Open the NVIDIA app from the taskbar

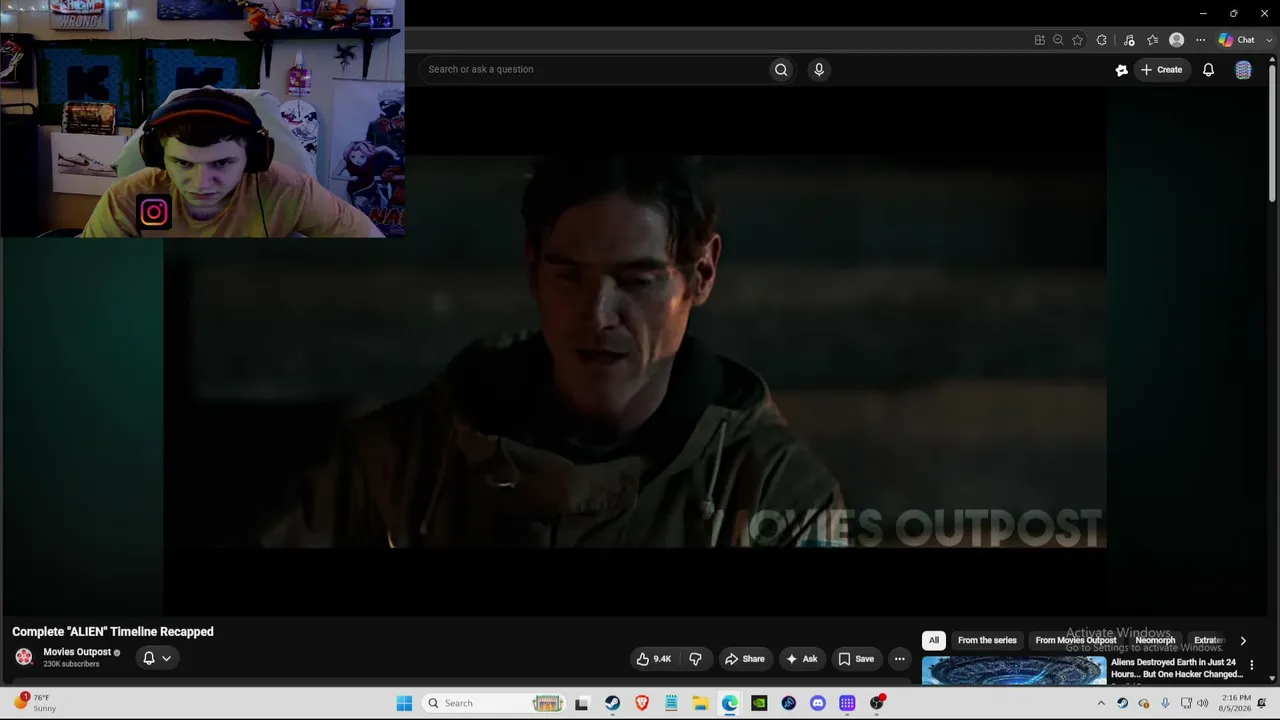[759, 703]
